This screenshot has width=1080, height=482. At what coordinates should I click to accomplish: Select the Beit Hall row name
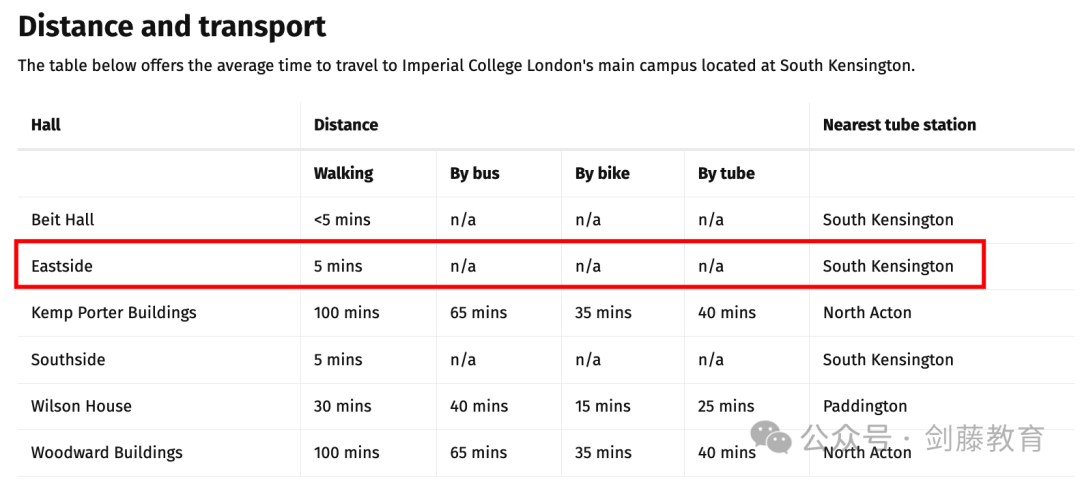point(63,220)
